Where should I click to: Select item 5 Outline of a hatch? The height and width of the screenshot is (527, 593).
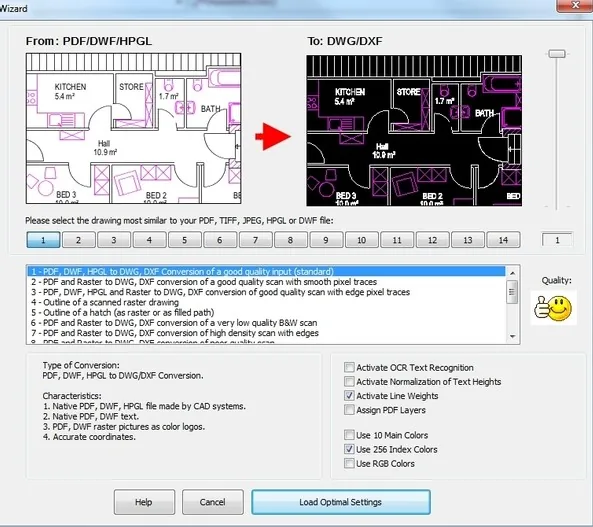tap(266, 312)
